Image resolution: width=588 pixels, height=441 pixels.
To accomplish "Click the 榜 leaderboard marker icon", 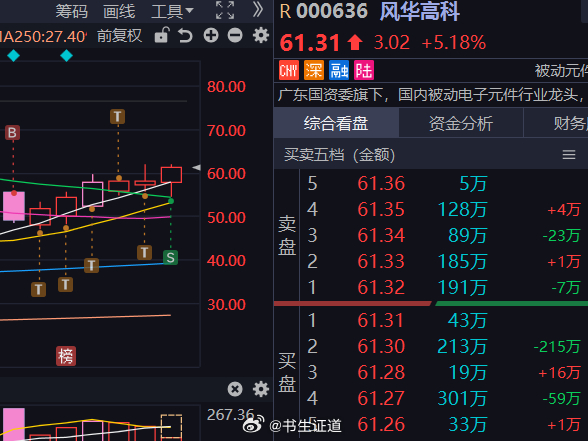I will (x=66, y=356).
